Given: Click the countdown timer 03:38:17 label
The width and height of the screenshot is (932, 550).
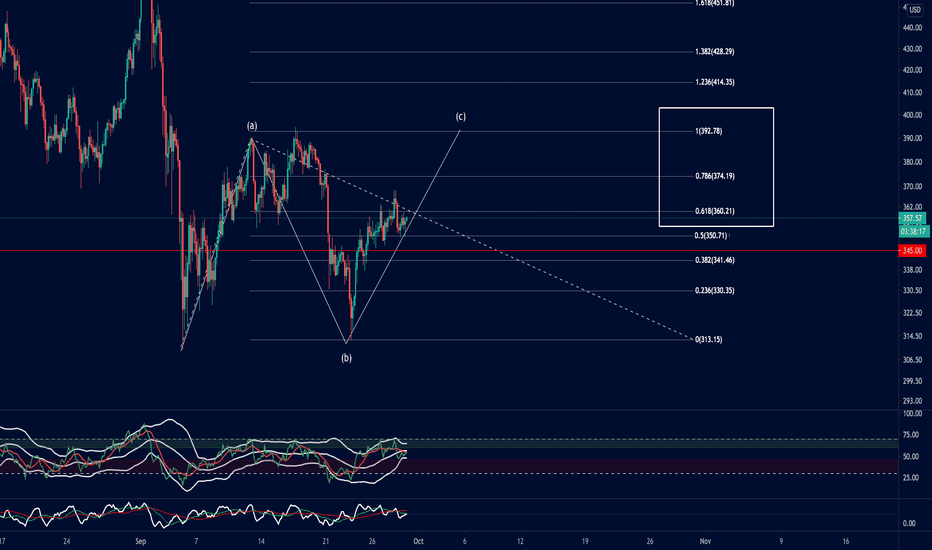Looking at the screenshot, I should click(x=912, y=231).
